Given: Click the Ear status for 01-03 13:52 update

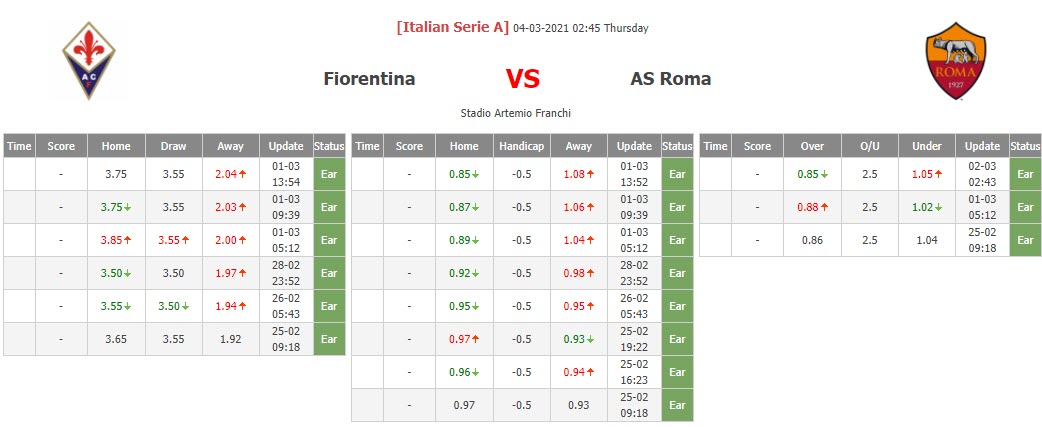Looking at the screenshot, I should pyautogui.click(x=677, y=174).
